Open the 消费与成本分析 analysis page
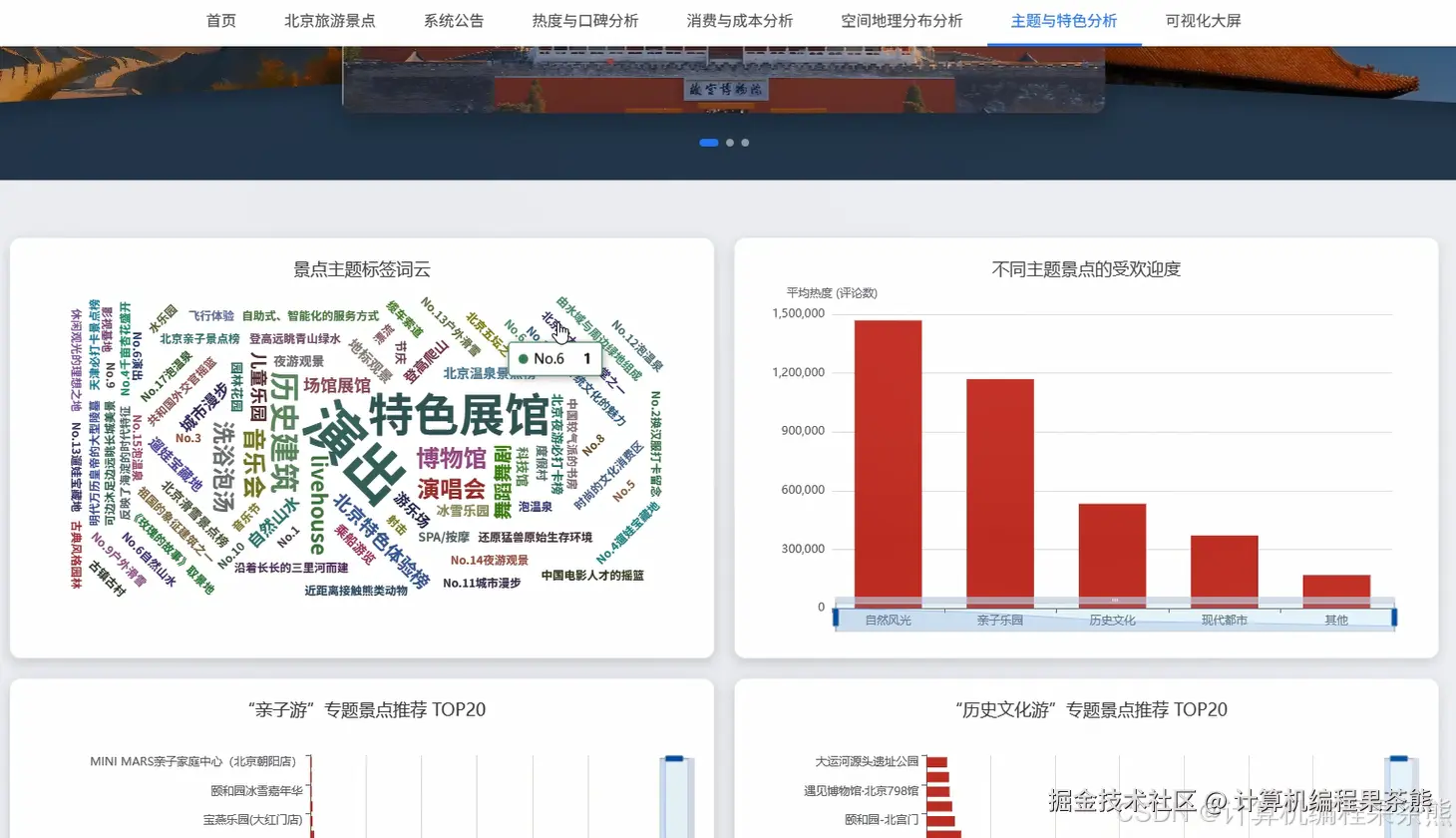The image size is (1456, 838). coord(738,20)
